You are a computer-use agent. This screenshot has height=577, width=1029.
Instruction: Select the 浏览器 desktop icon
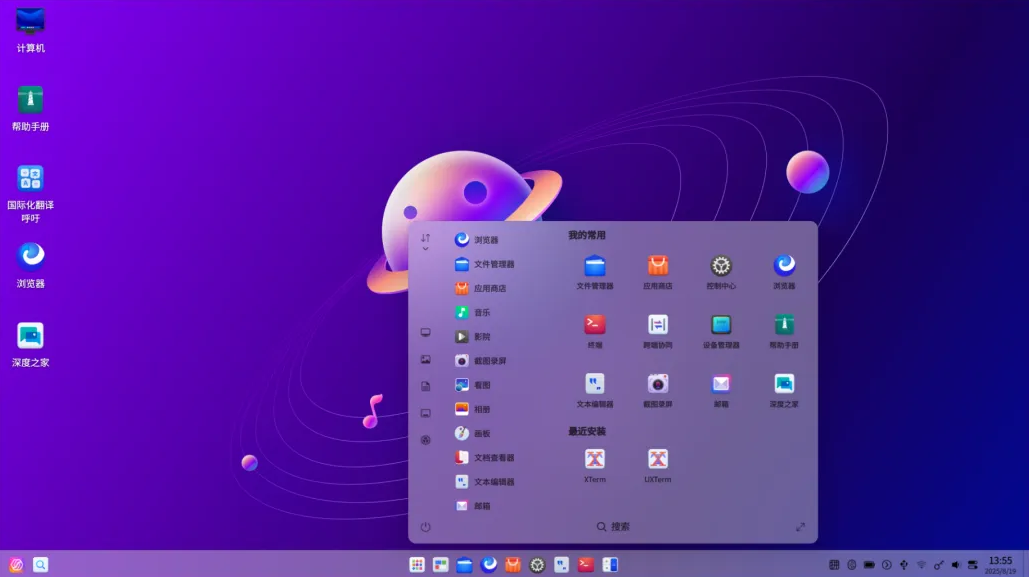tap(30, 265)
